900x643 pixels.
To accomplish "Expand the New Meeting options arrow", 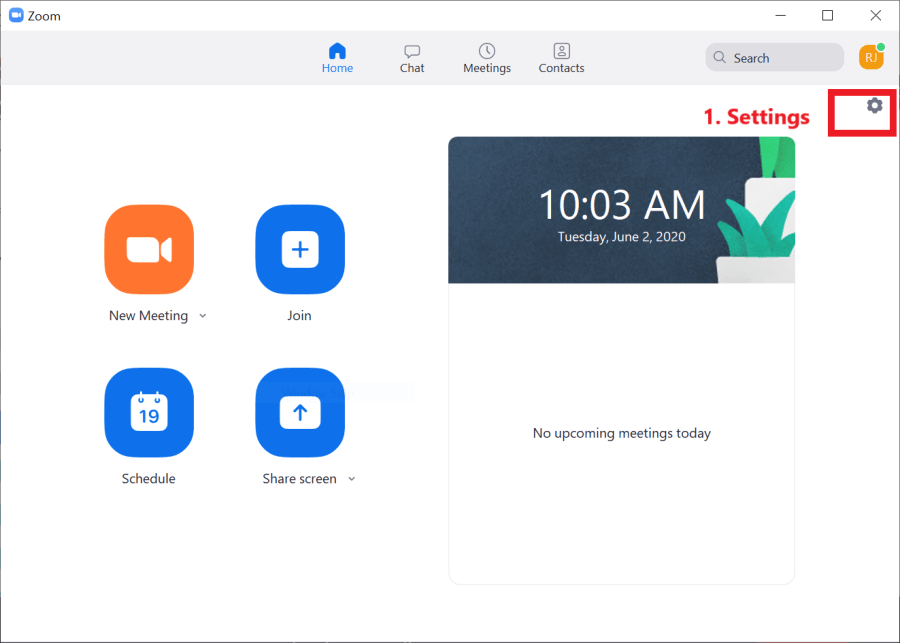I will point(203,316).
